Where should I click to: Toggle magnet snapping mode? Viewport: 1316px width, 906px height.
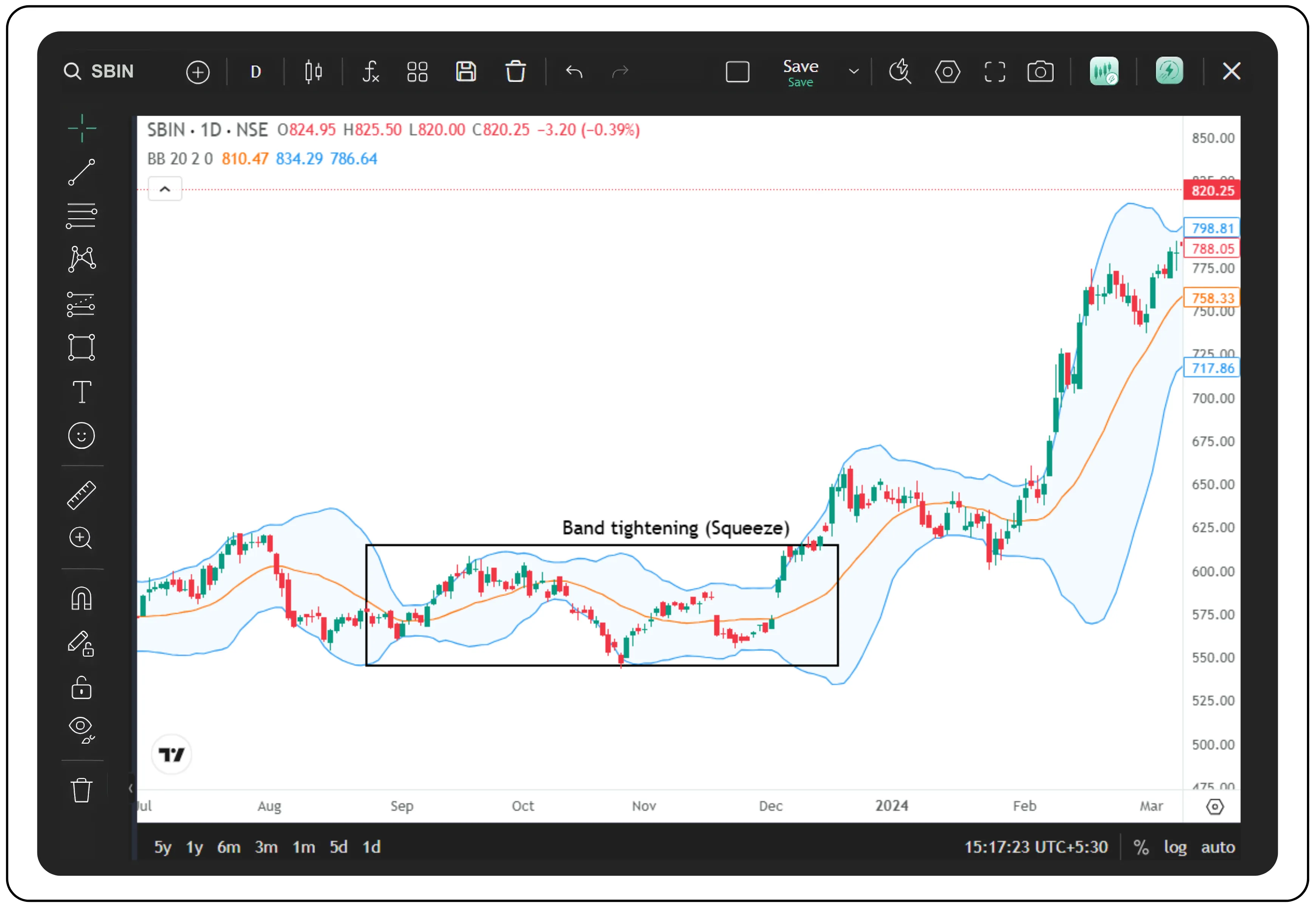click(x=82, y=598)
